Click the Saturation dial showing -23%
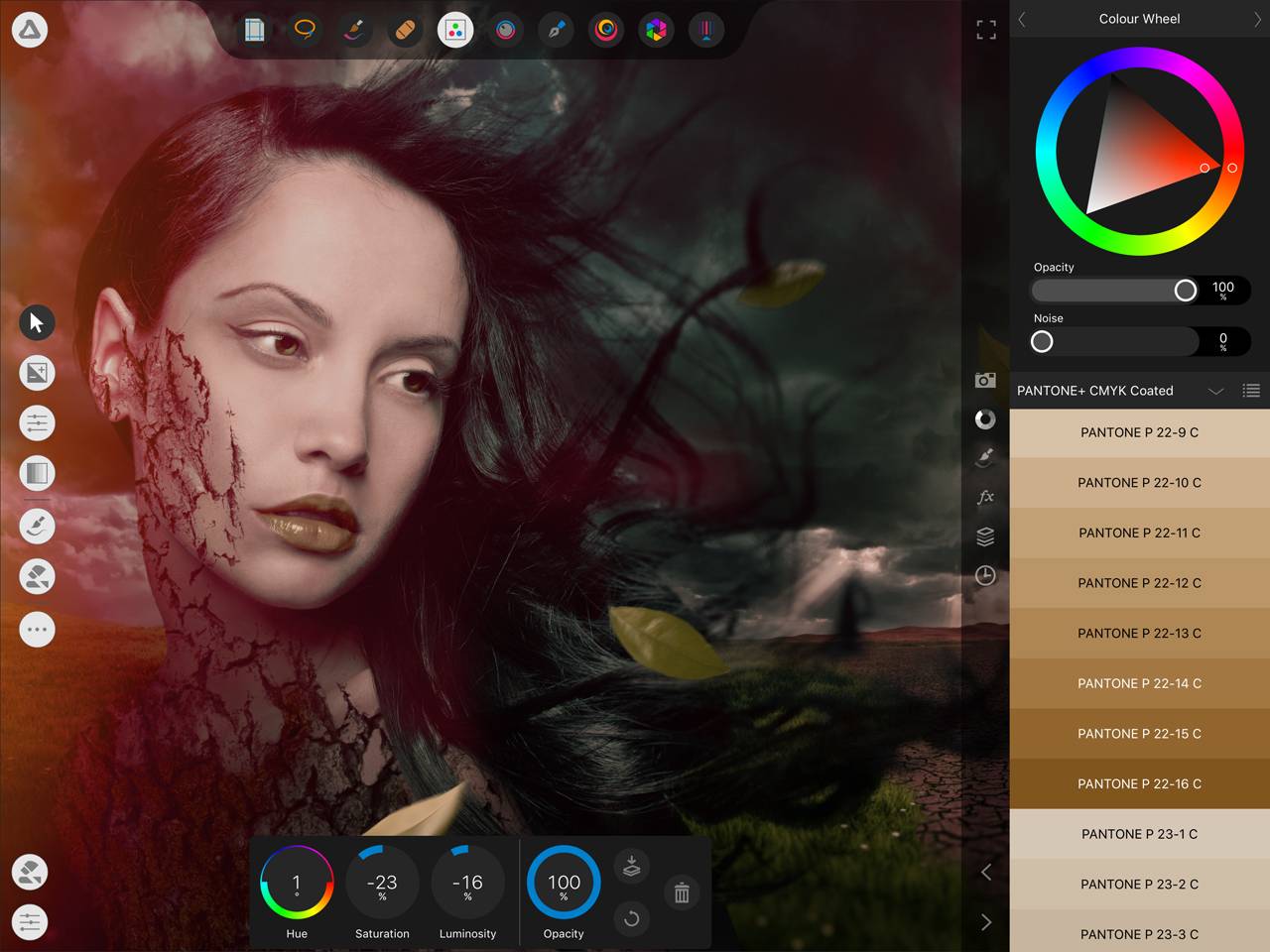 point(382,882)
